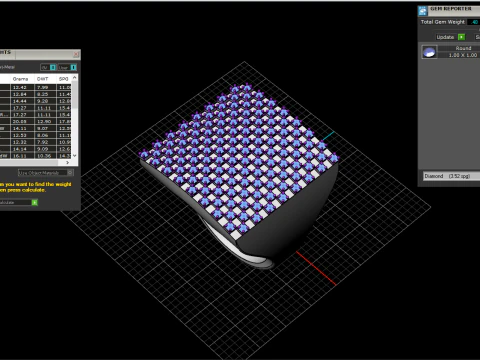Click the vertical scrollbar thumb of the weights table
The image size is (480, 360).
[x=75, y=94]
